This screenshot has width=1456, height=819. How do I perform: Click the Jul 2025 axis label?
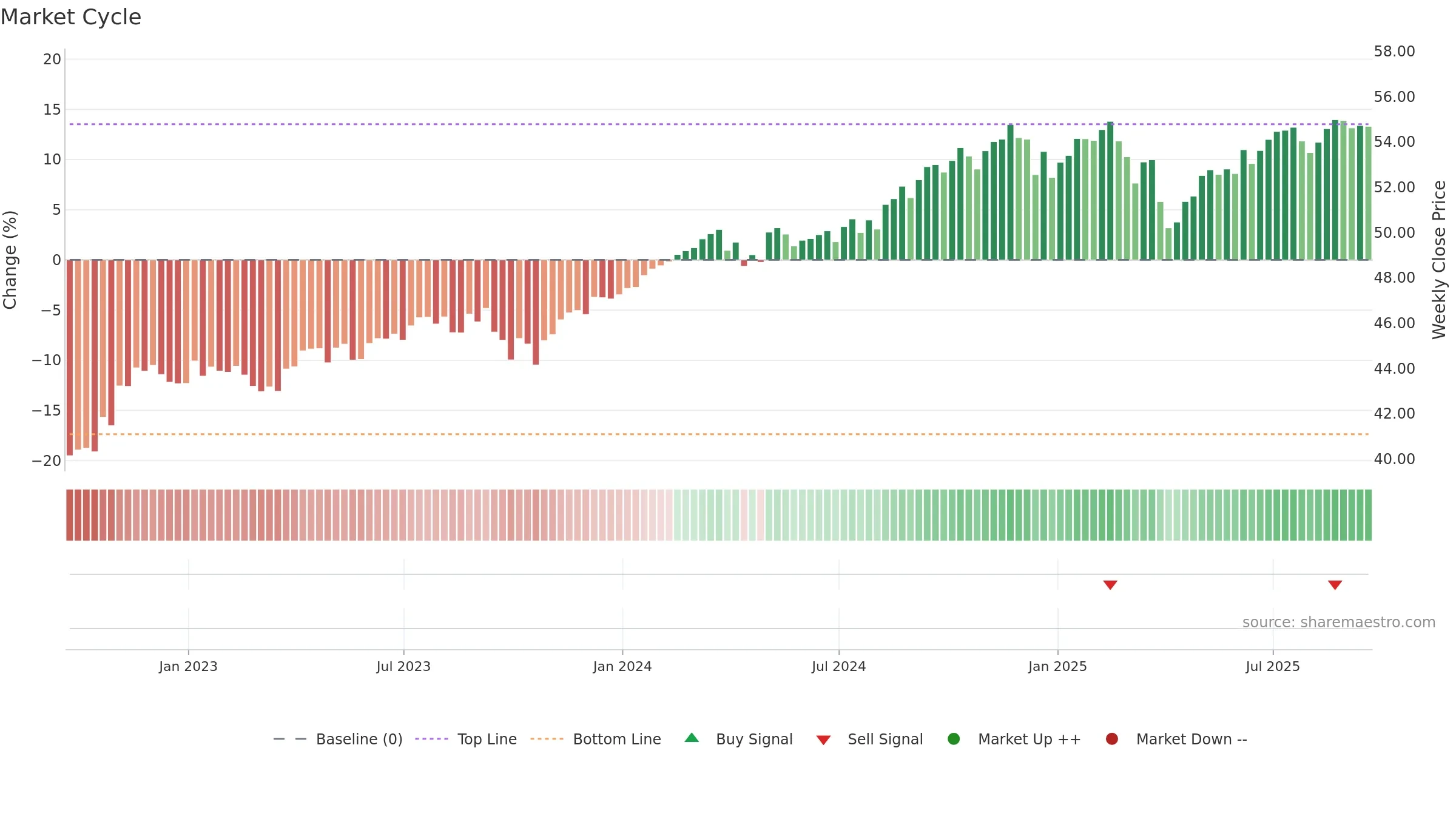1273,666
